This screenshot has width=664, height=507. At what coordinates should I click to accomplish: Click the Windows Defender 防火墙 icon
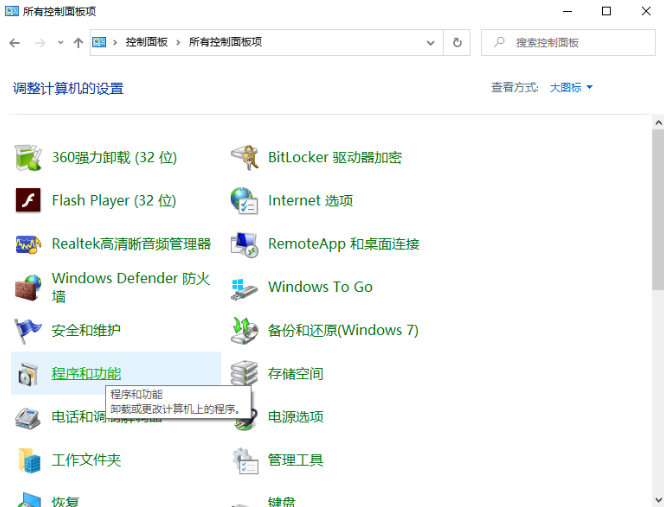tap(27, 287)
